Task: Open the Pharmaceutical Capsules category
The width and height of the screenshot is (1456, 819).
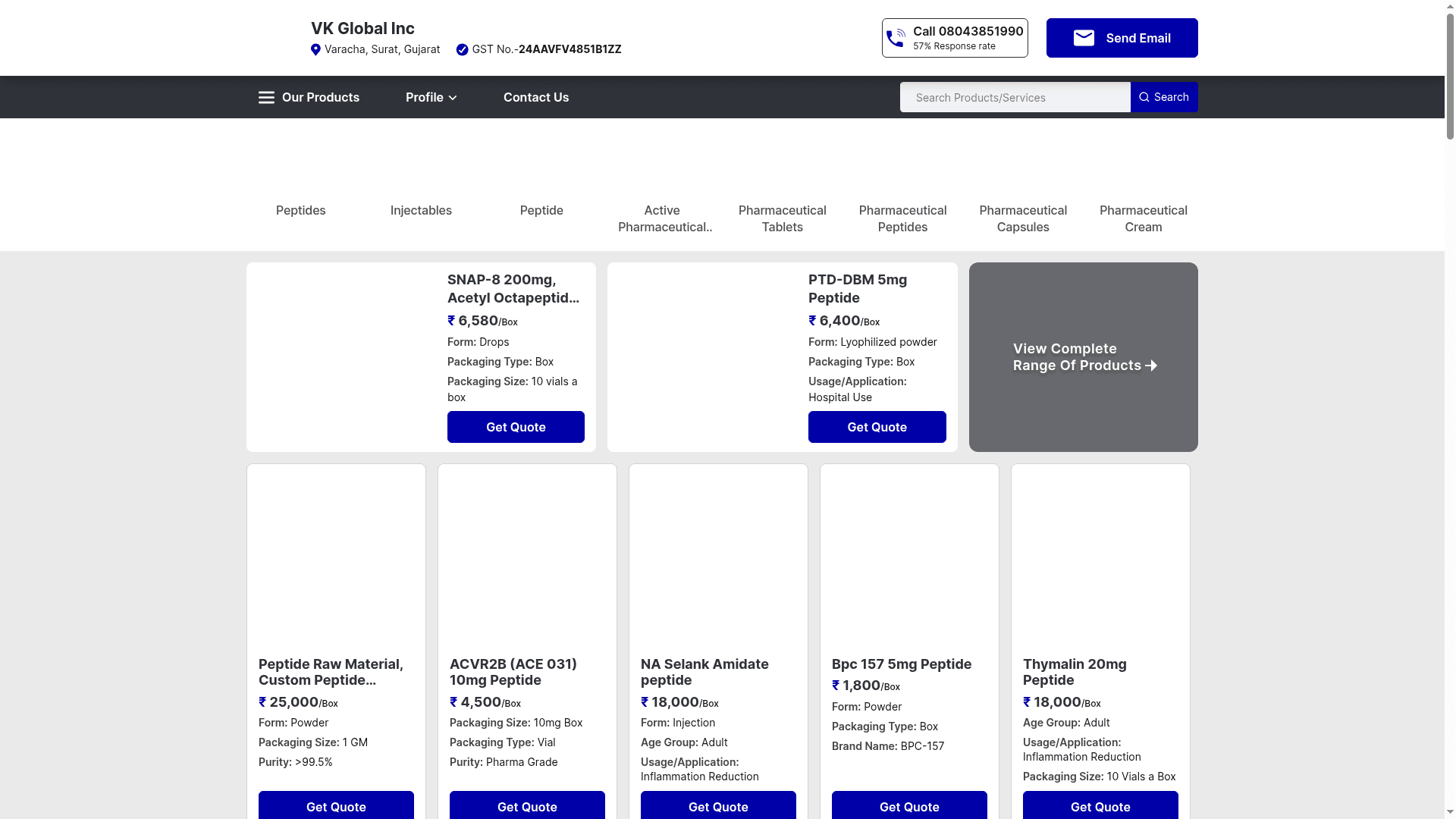Action: (x=1022, y=218)
